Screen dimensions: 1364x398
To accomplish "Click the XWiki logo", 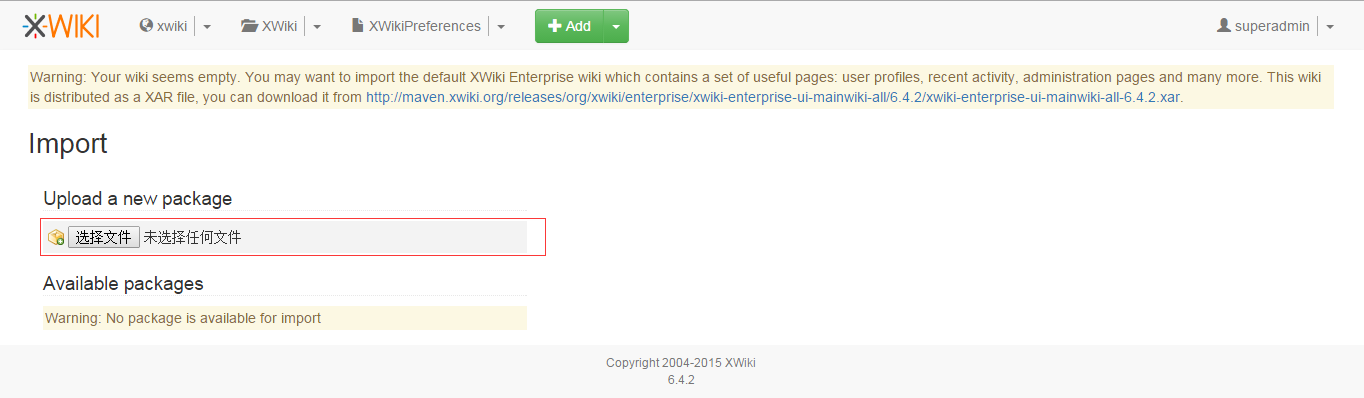I will [61, 26].
